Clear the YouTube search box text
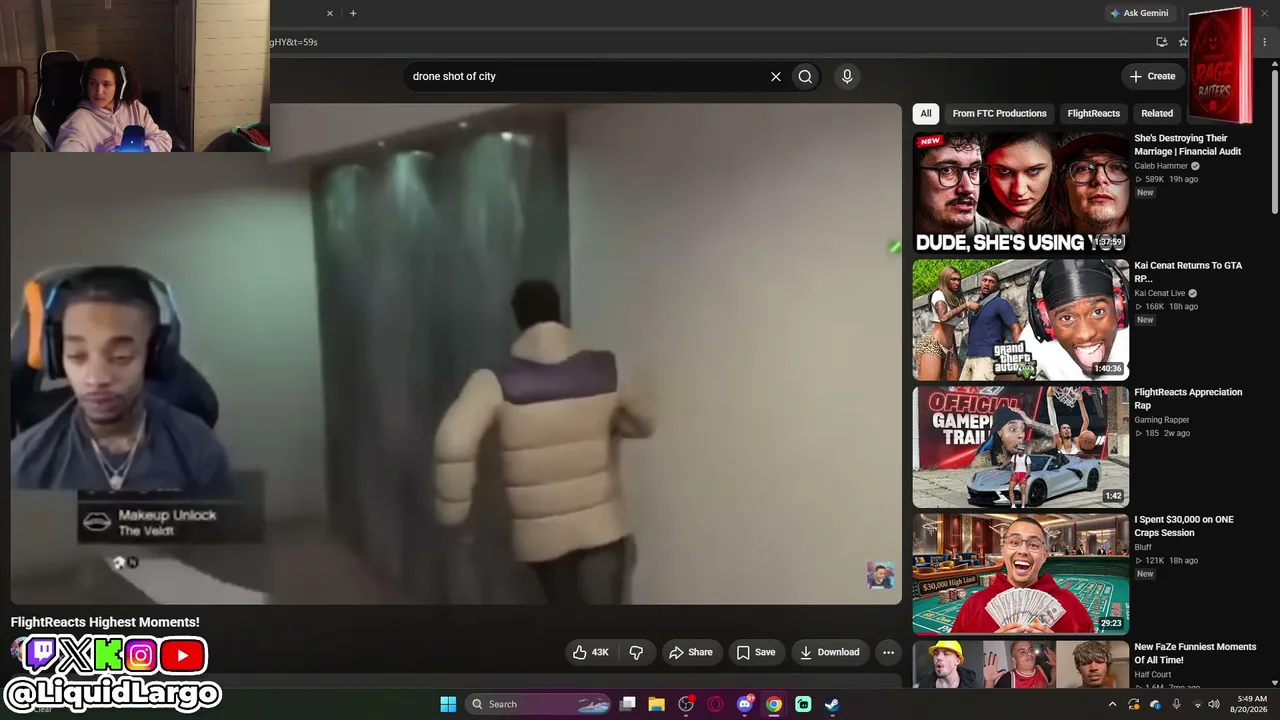Screen dimensions: 1280x720 (775, 76)
